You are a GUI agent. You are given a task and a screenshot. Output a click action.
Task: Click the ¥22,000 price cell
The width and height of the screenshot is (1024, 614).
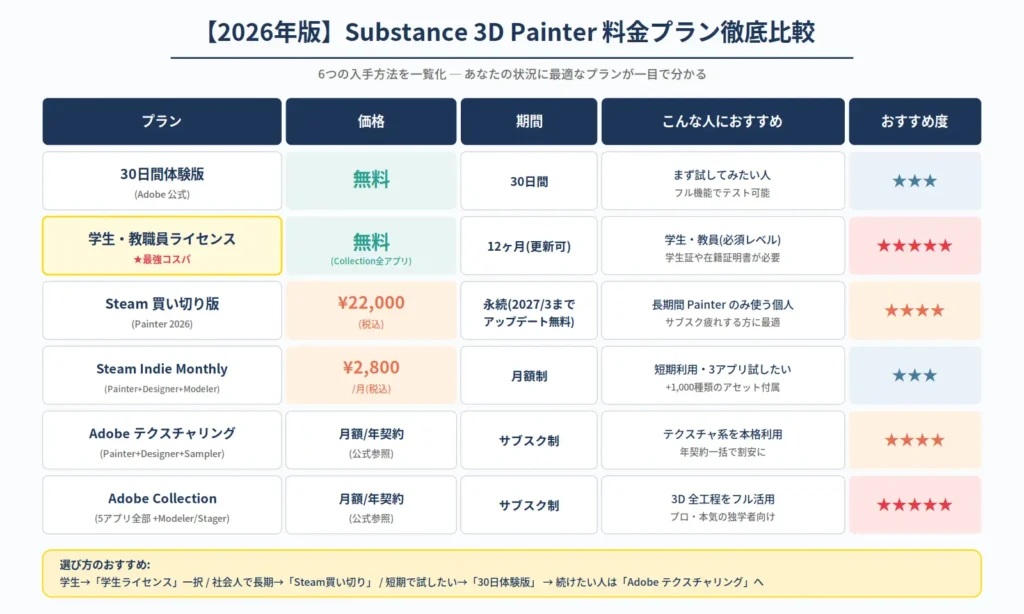tap(371, 310)
